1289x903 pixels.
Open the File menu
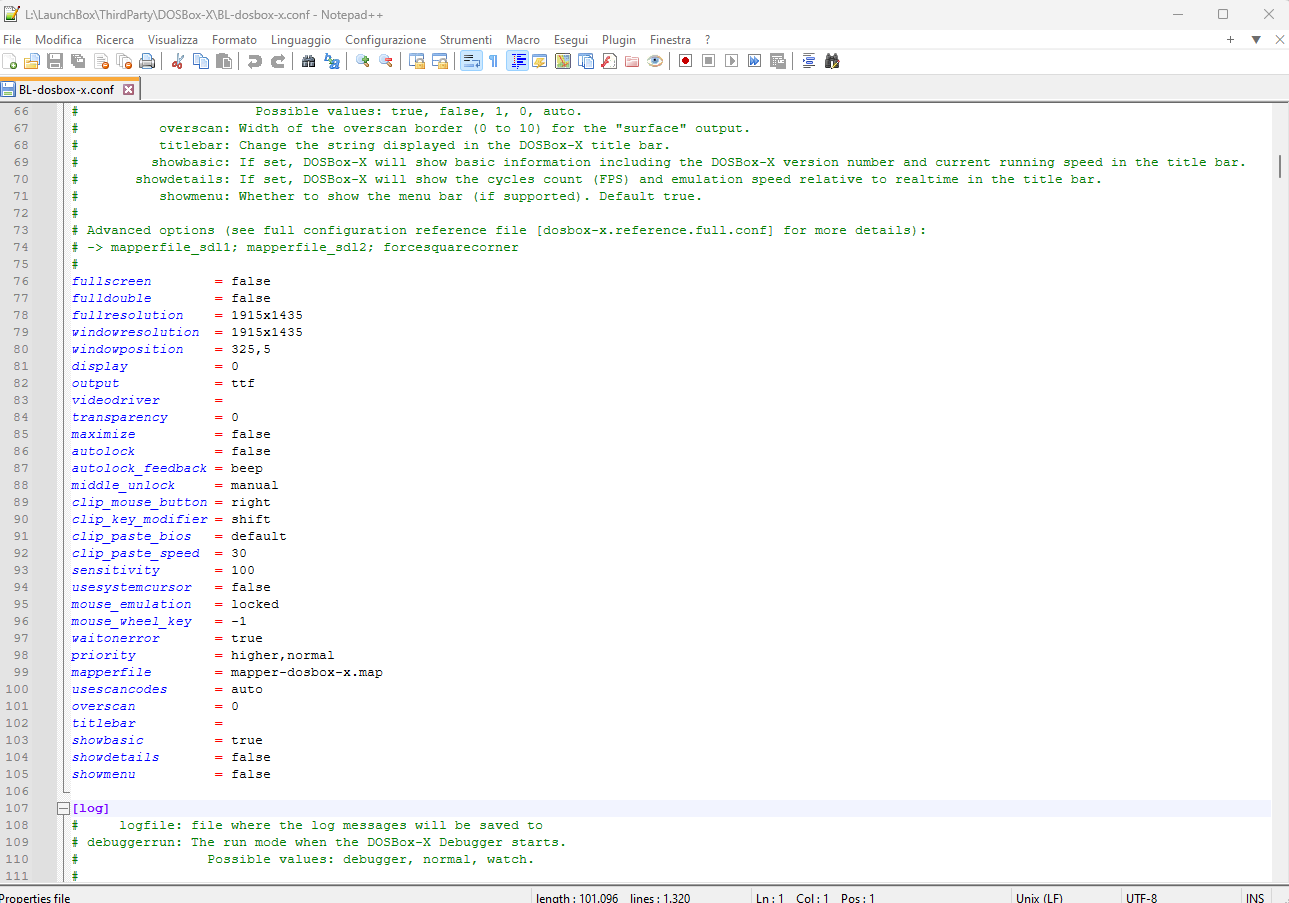[x=12, y=40]
